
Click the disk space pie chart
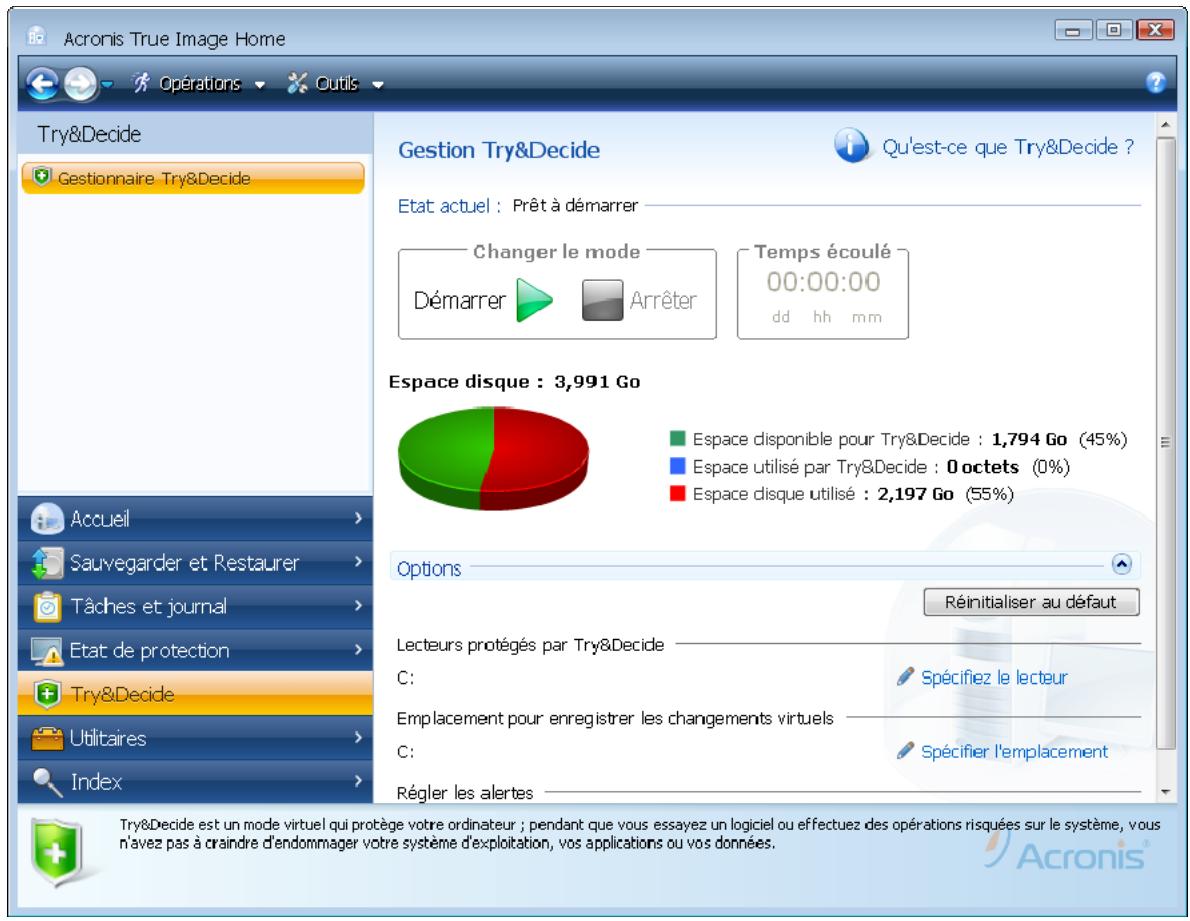pyautogui.click(x=493, y=458)
